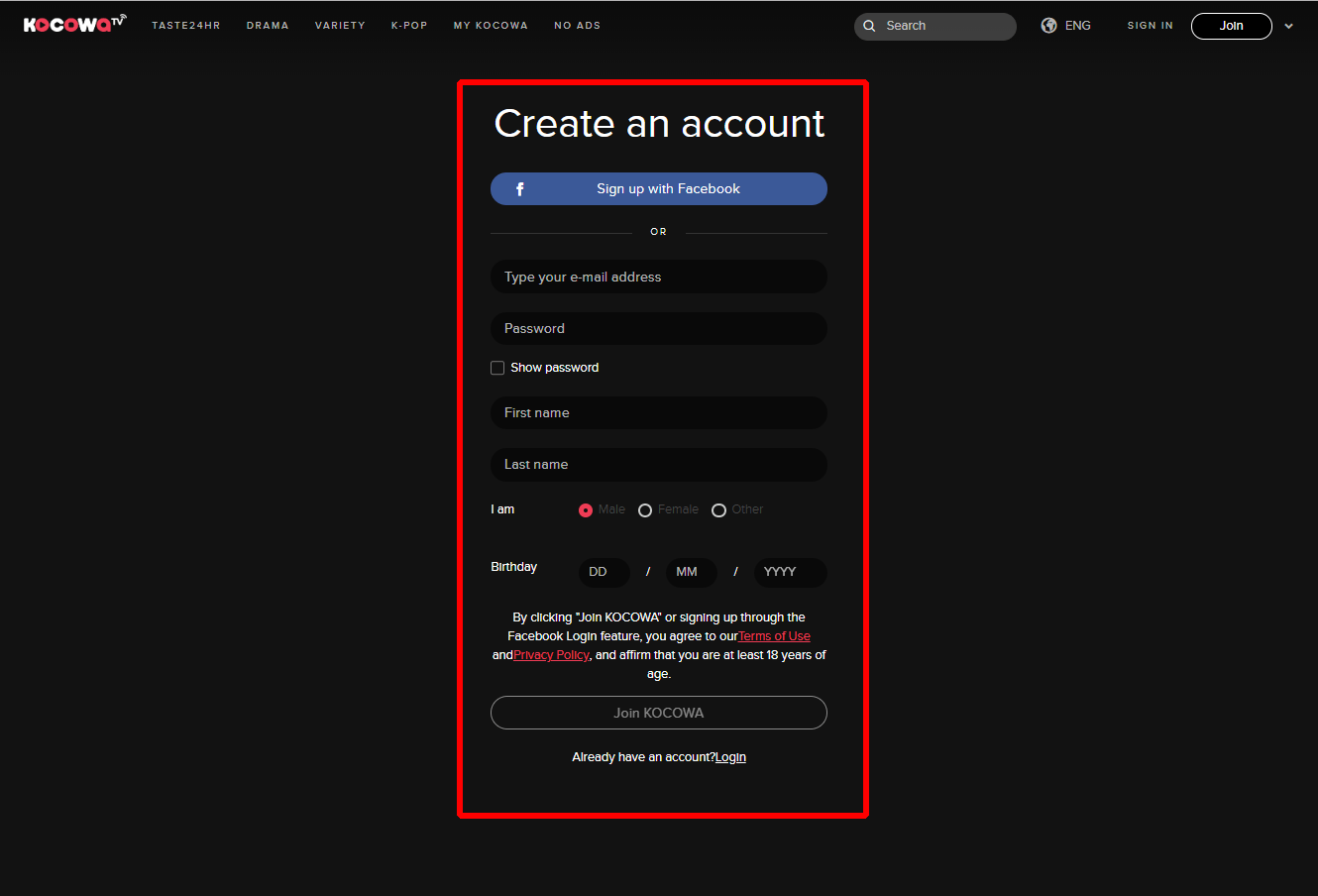Follow the Login link

730,757
